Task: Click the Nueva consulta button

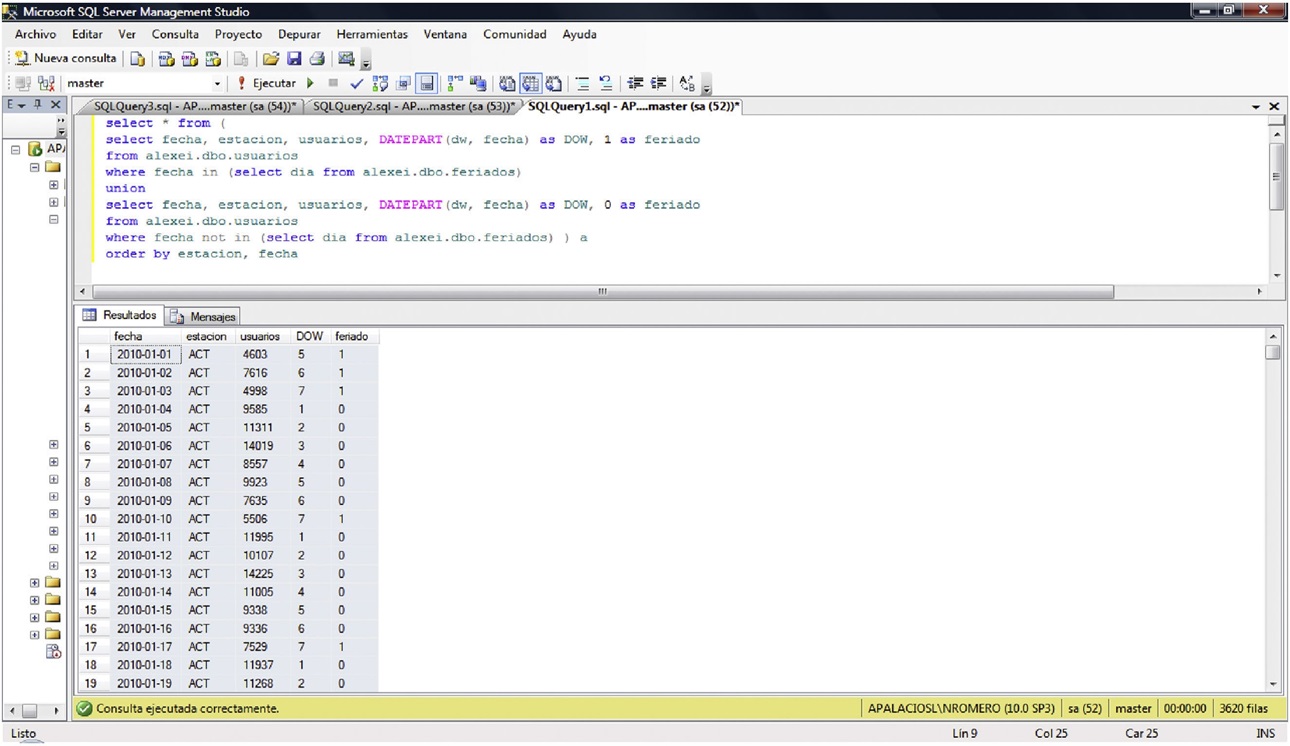Action: (x=66, y=59)
